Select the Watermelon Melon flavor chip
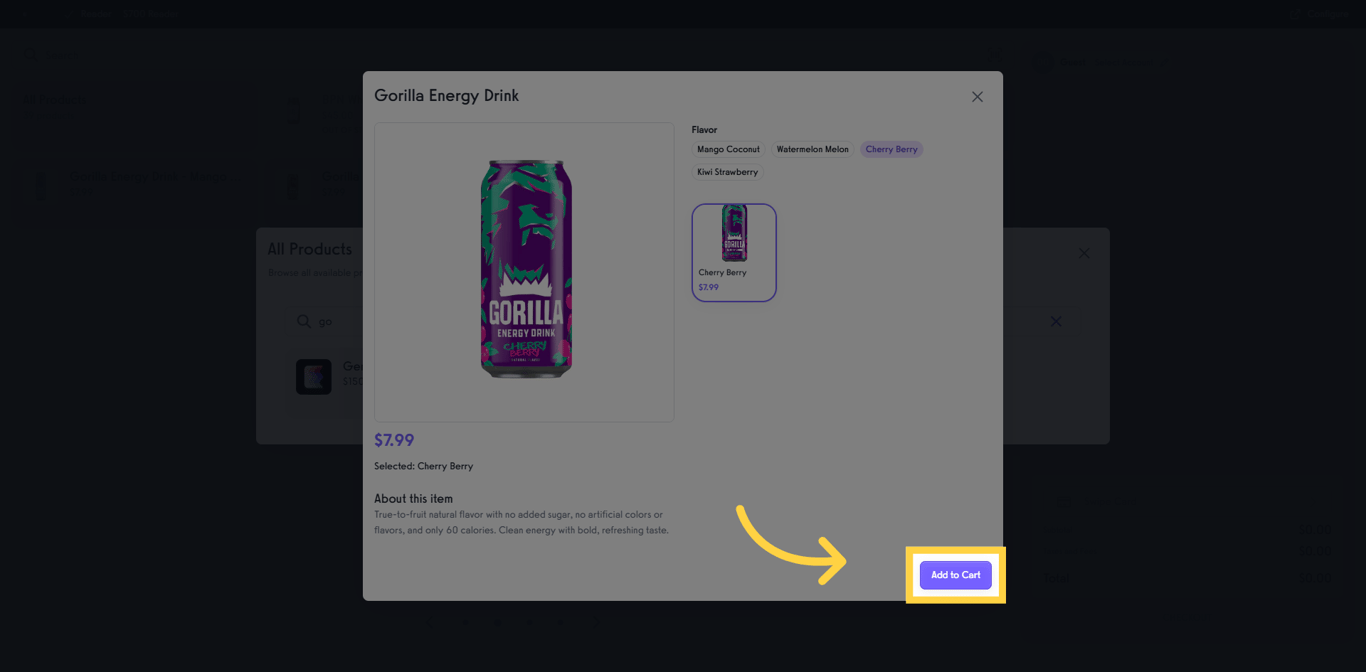Image resolution: width=1366 pixels, height=672 pixels. [812, 148]
